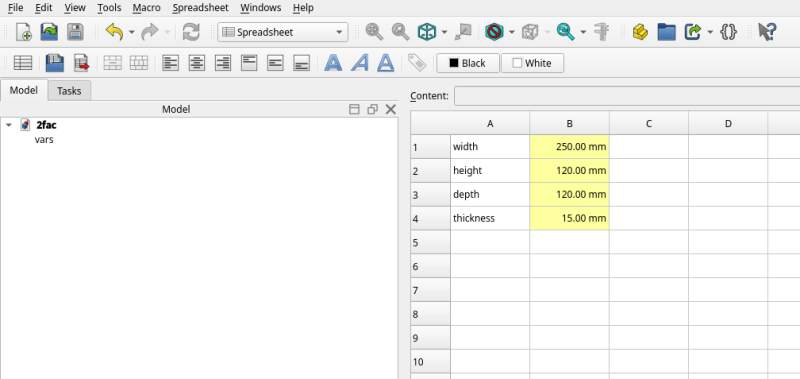This screenshot has width=800, height=379.
Task: Undo the last action
Action: point(114,32)
